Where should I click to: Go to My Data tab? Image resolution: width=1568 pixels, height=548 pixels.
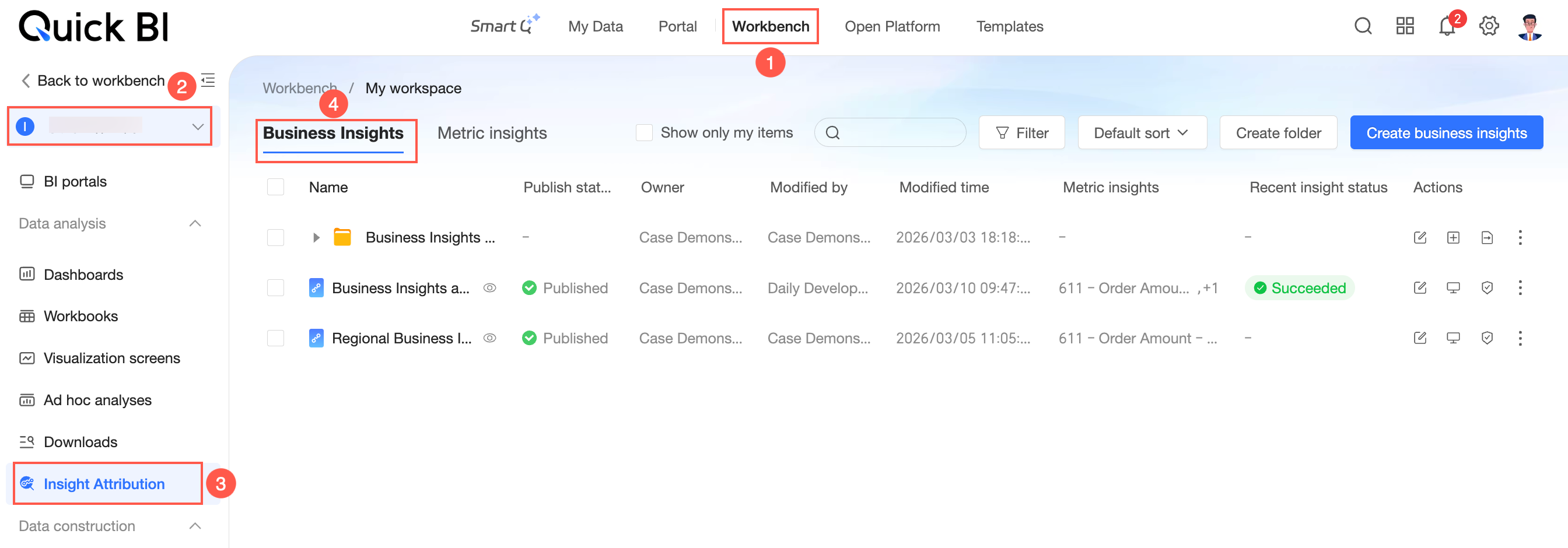[x=596, y=26]
